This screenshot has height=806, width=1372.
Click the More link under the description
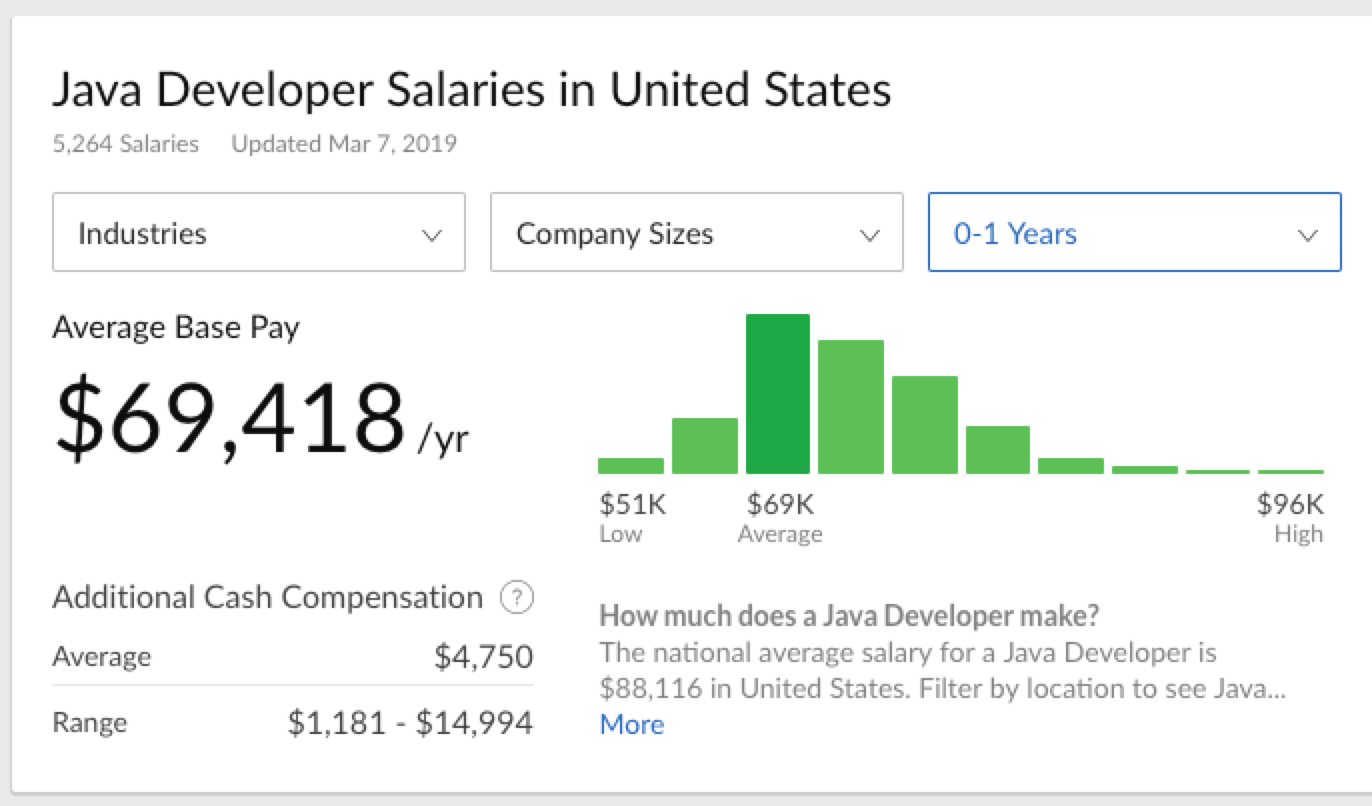(631, 724)
